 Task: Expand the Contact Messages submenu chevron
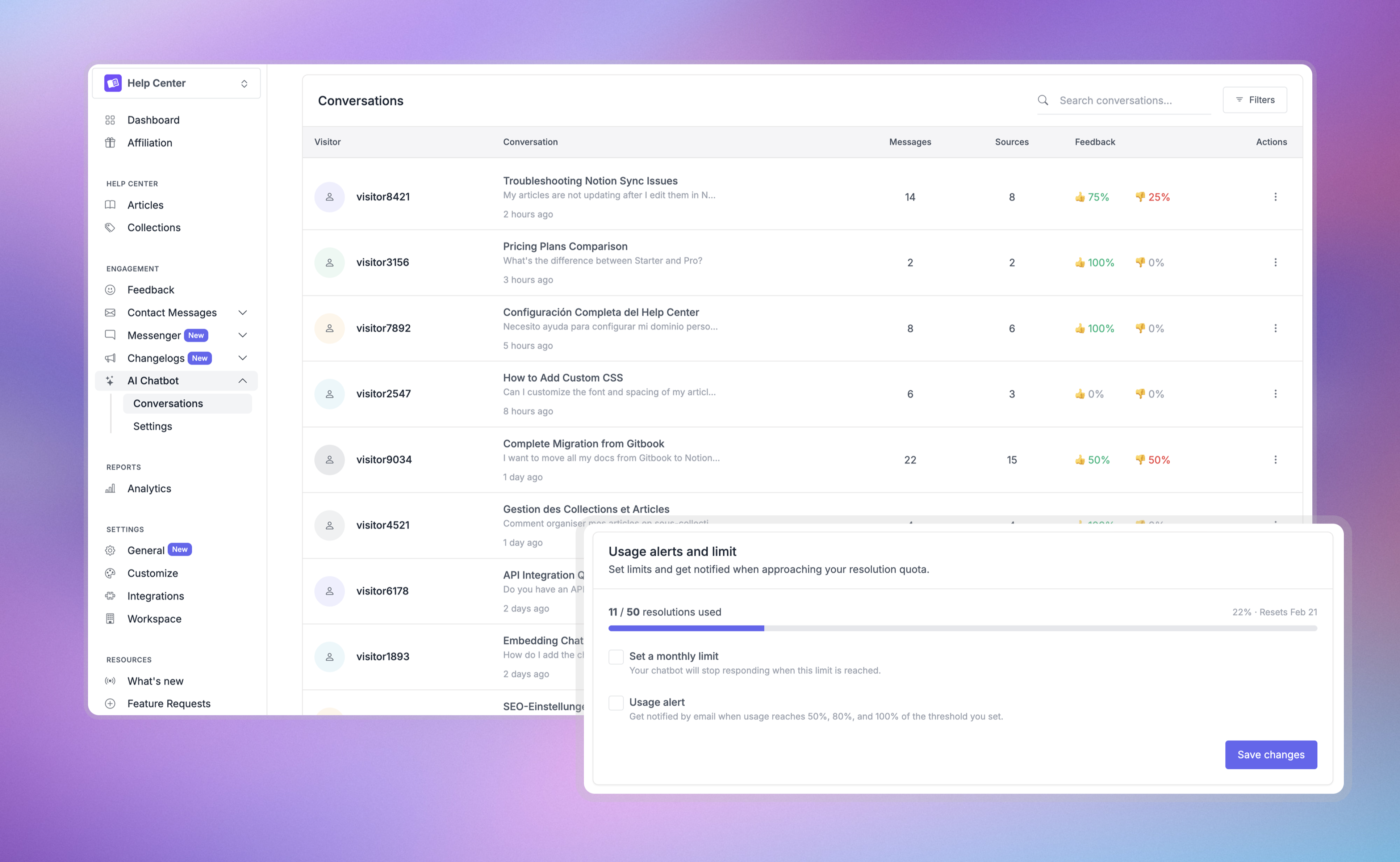pos(242,312)
